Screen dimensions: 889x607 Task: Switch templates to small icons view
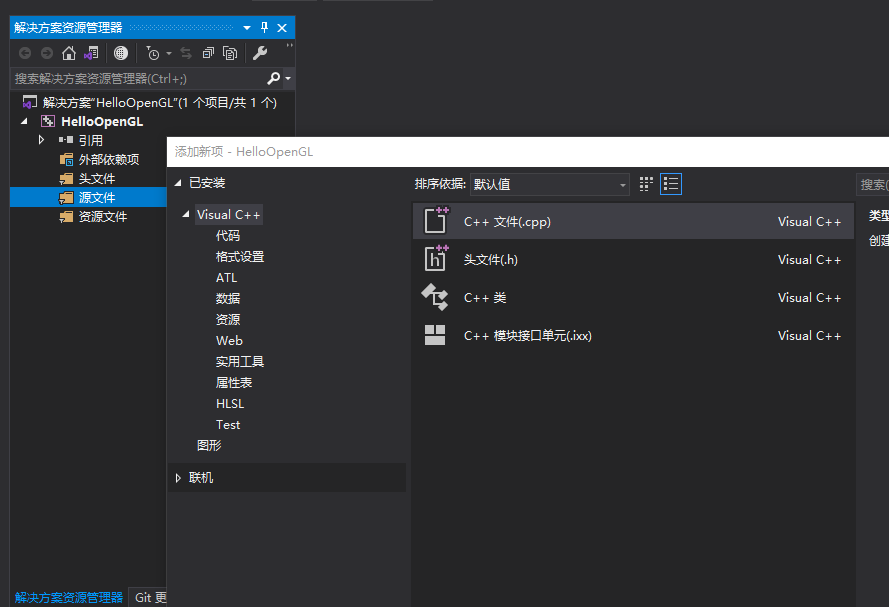click(645, 184)
